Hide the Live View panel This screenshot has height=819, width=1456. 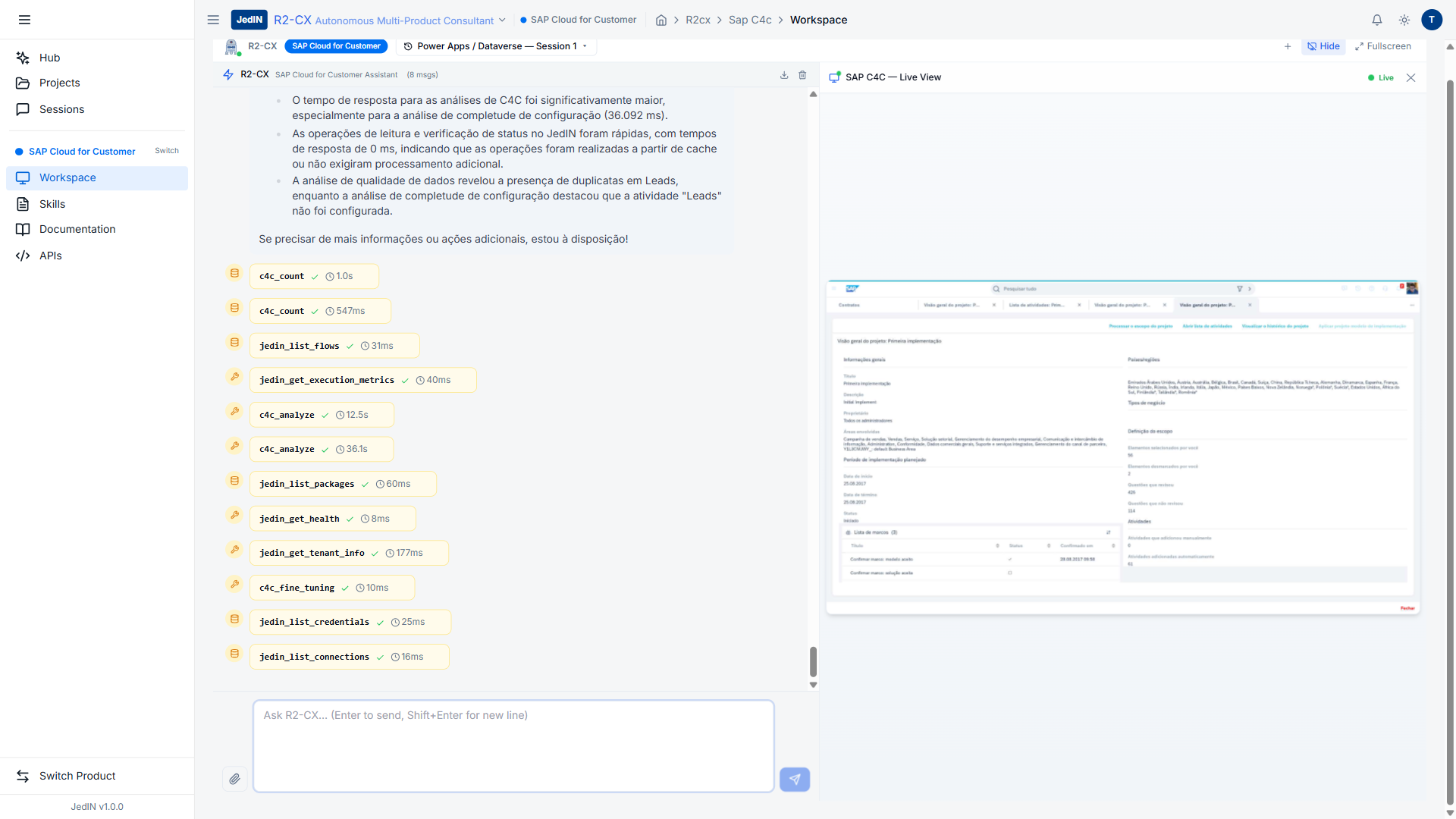1323,46
